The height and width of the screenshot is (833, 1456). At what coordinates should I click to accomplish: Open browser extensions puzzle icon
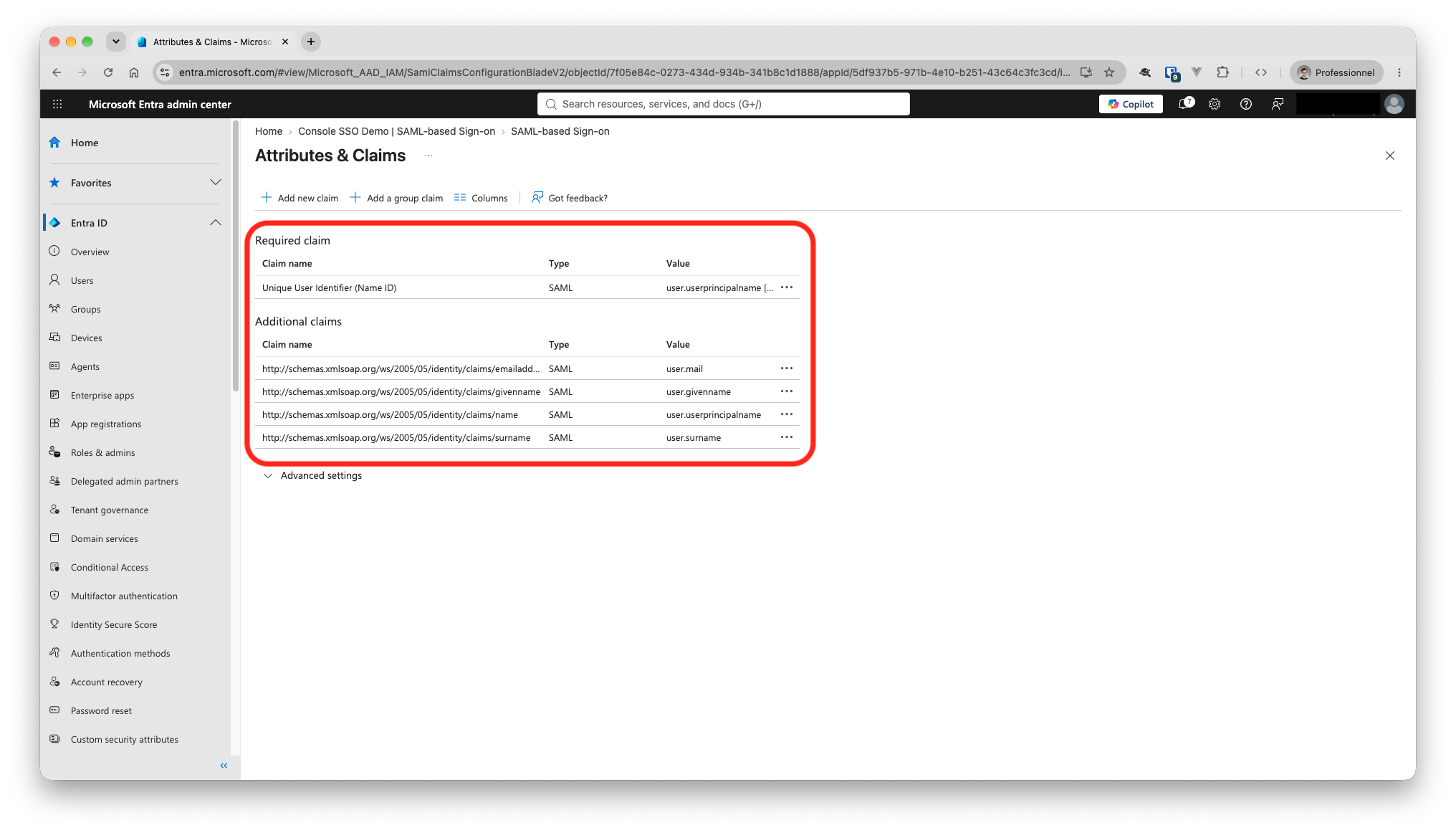point(1222,72)
